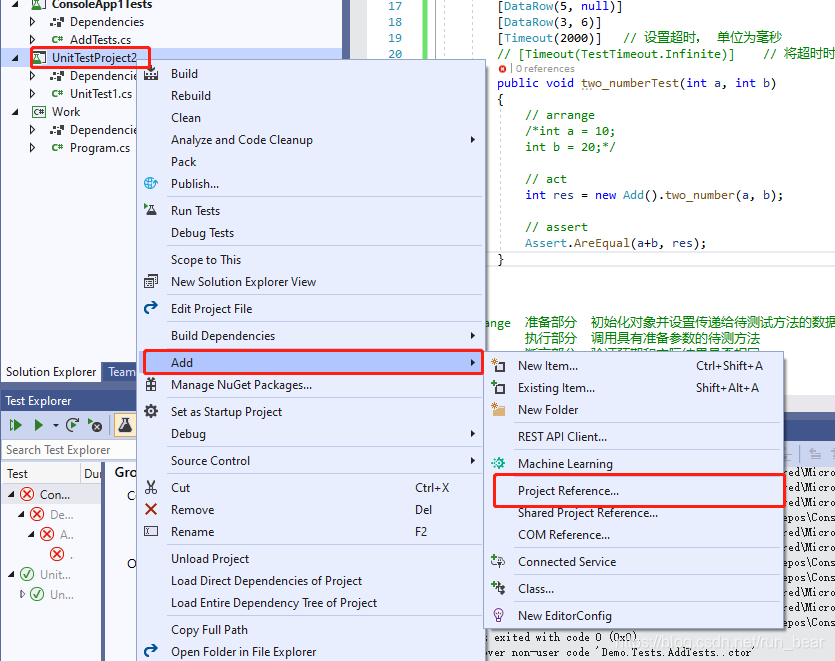Expand Program.cs node
The height and width of the screenshot is (661, 835).
[32, 148]
